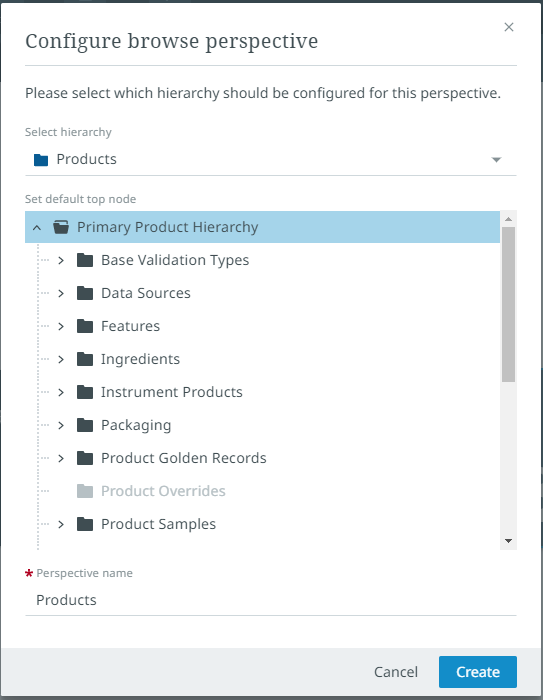
Task: Select the Instrument Products tree item
Action: click(x=171, y=392)
